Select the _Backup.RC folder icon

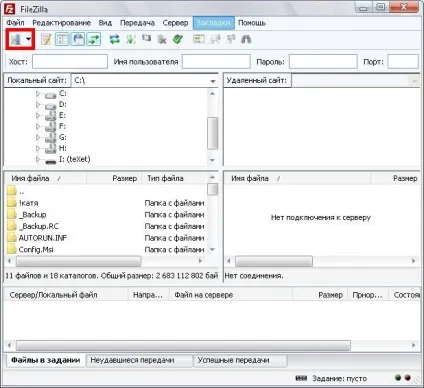(12, 226)
